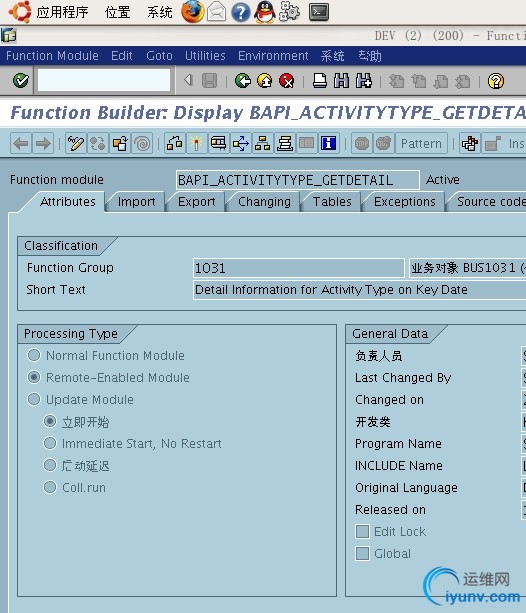The width and height of the screenshot is (526, 613).
Task: Click the Pattern button
Action: click(x=421, y=143)
